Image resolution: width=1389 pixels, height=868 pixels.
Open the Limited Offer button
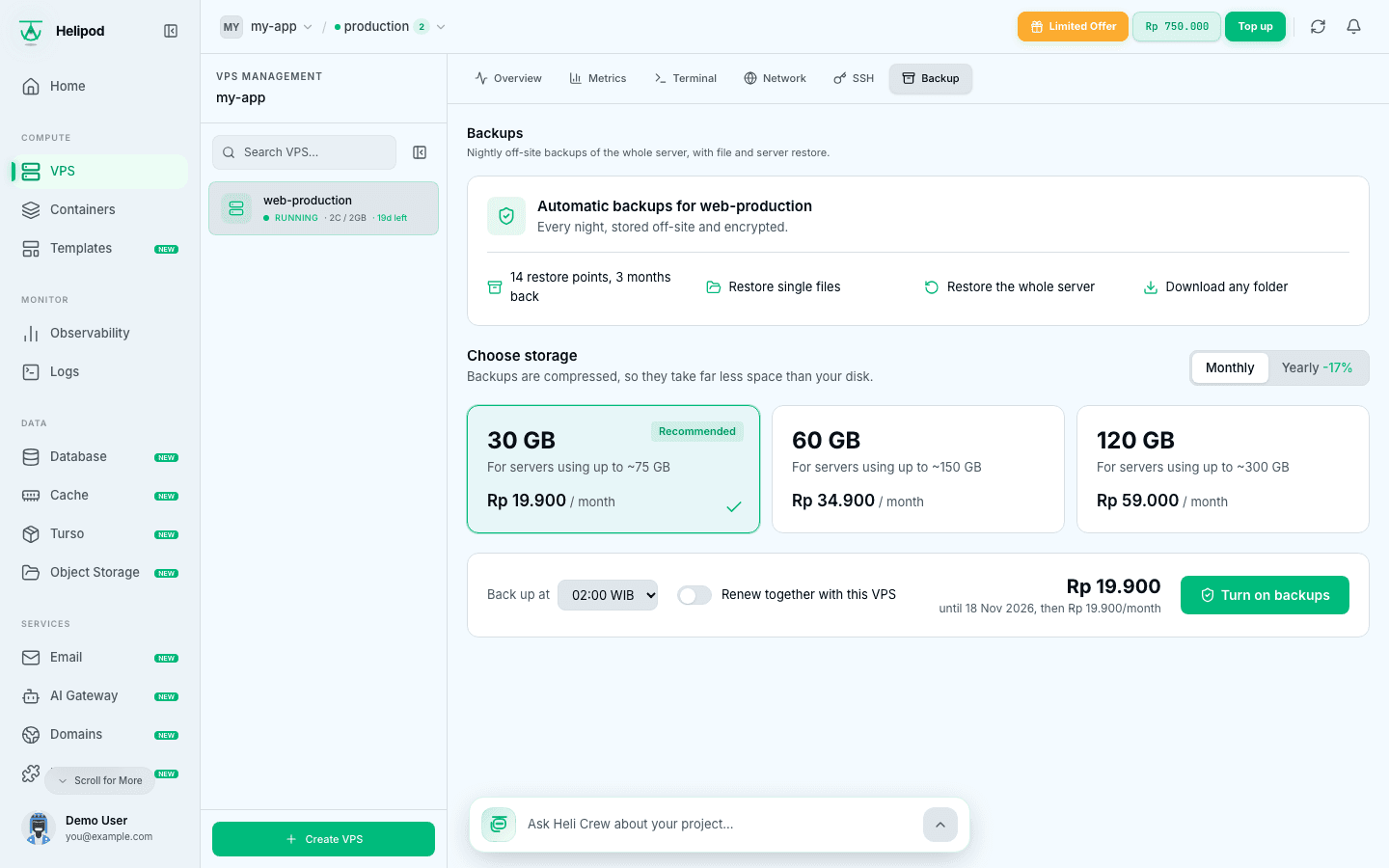1073,27
